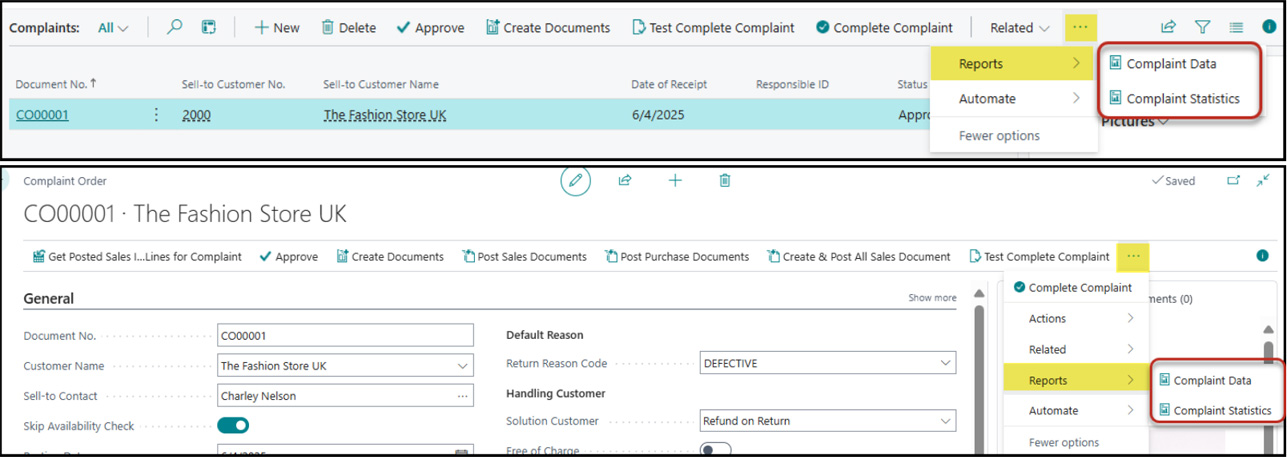This screenshot has width=1287, height=457.
Task: Open the All views dropdown beside Complaints
Action: (114, 28)
